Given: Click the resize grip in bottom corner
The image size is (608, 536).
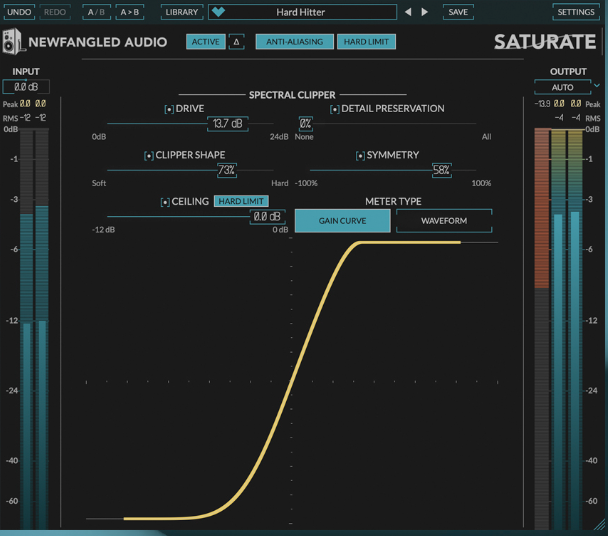Looking at the screenshot, I should [x=599, y=526].
